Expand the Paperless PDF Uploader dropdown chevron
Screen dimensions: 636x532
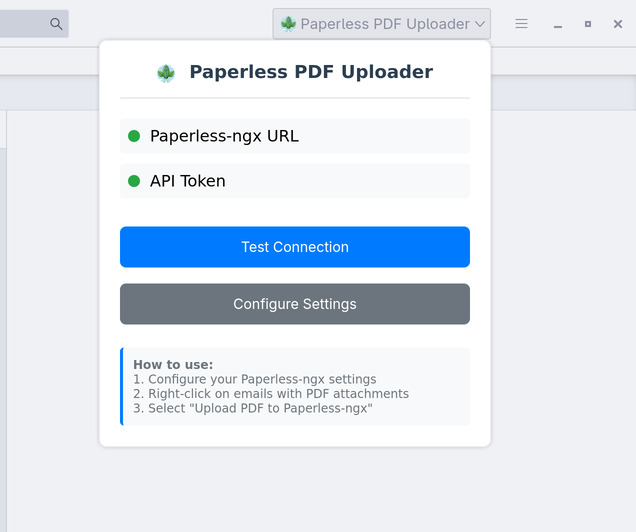tap(481, 24)
